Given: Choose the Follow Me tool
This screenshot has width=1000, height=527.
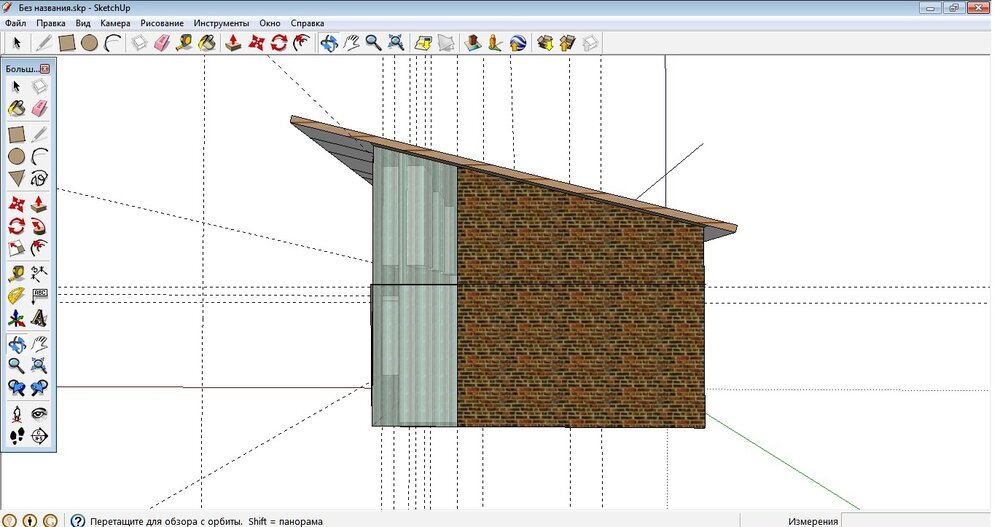Looking at the screenshot, I should click(x=39, y=226).
